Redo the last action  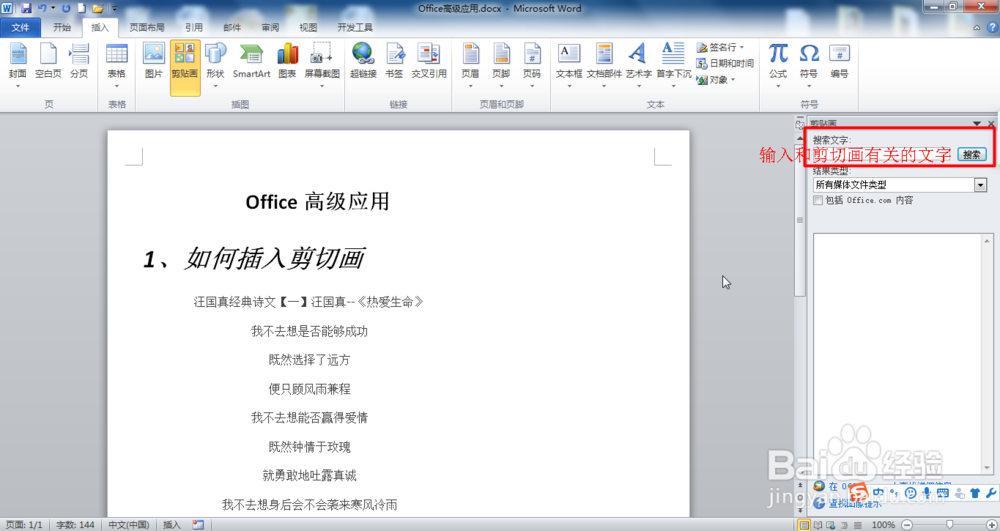pos(66,8)
